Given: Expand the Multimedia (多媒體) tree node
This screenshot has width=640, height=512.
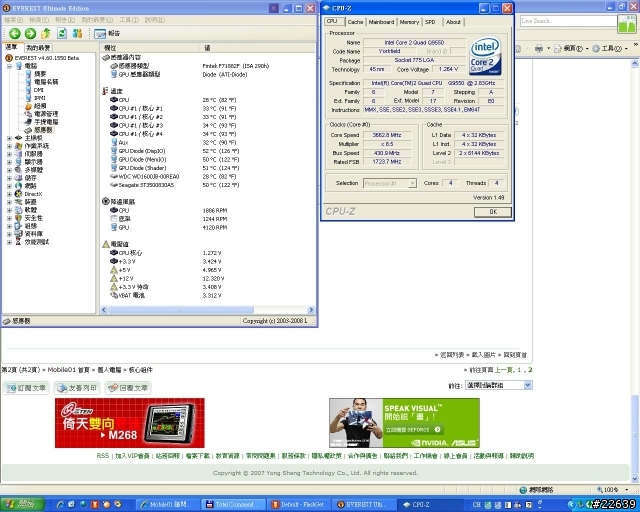Looking at the screenshot, I should pos(9,170).
